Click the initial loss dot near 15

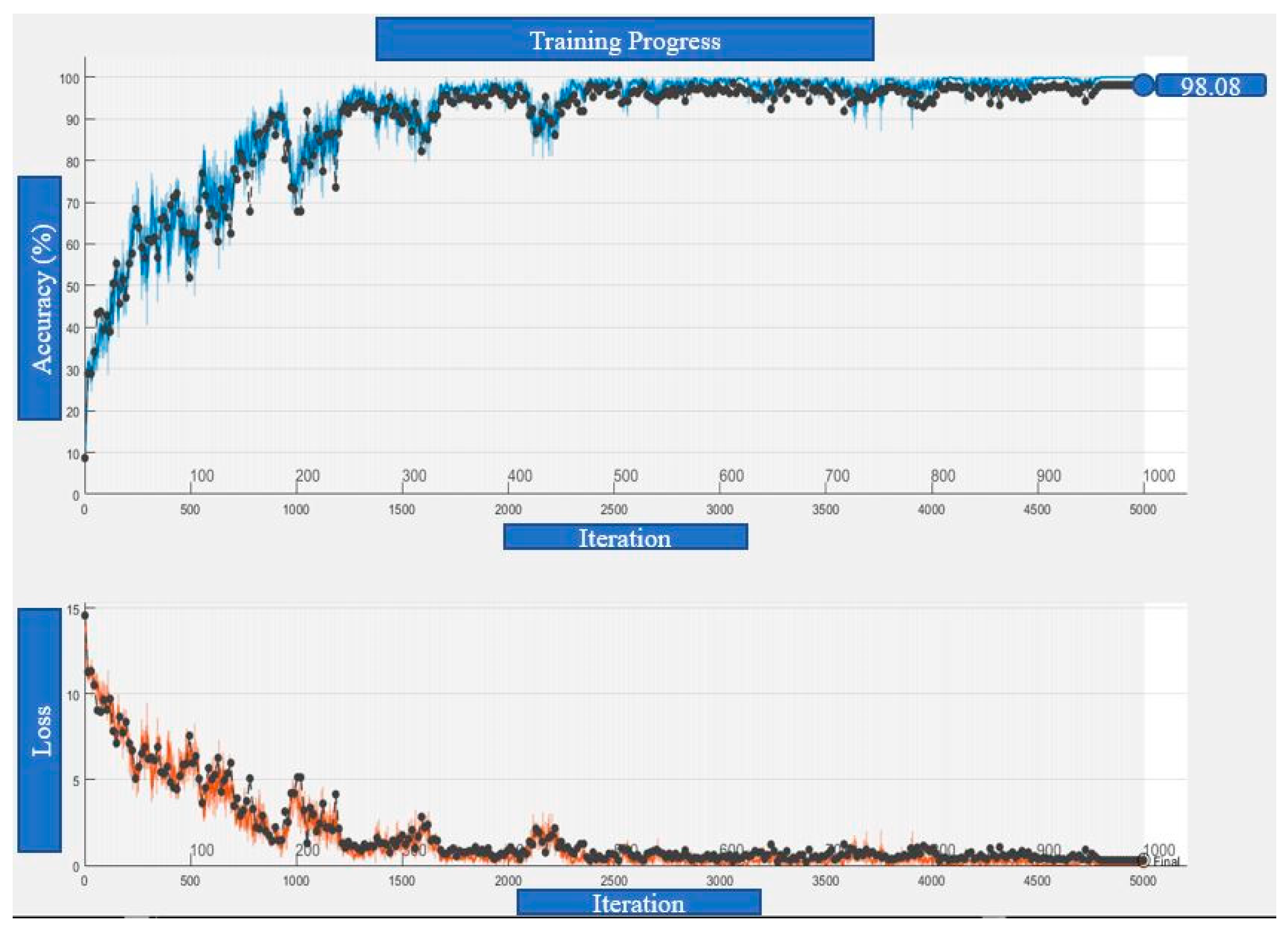click(x=85, y=615)
